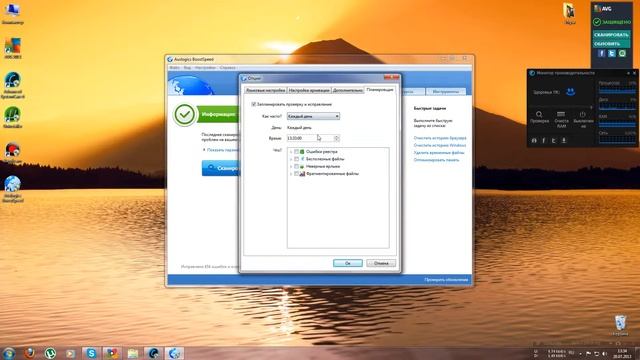
Task: Confirm options with the Ok button
Action: point(347,263)
